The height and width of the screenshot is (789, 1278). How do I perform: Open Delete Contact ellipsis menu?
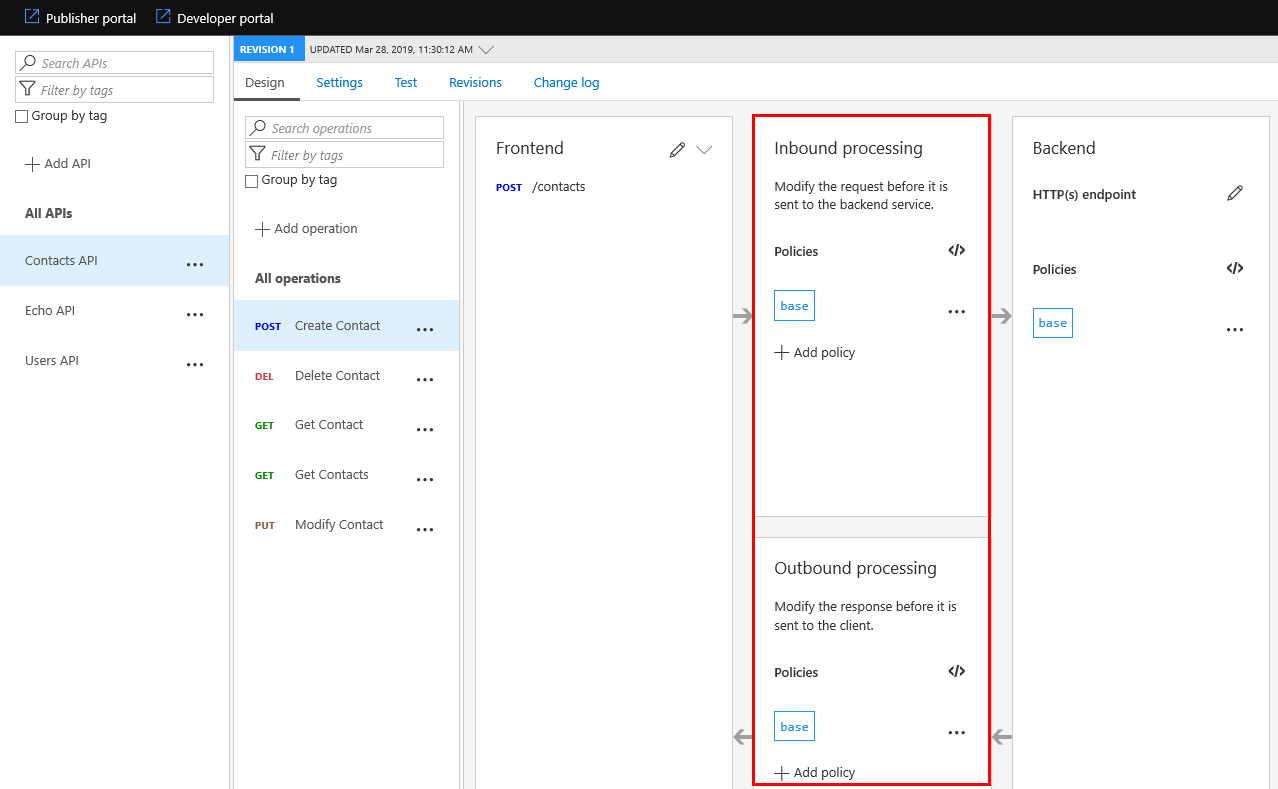click(x=425, y=380)
